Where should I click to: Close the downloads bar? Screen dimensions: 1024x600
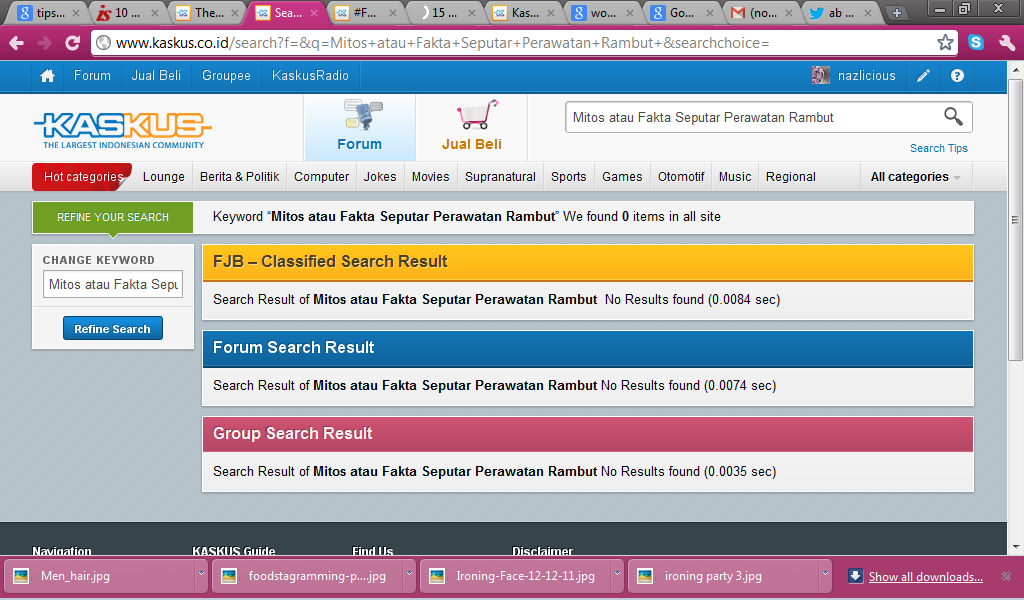click(1006, 576)
